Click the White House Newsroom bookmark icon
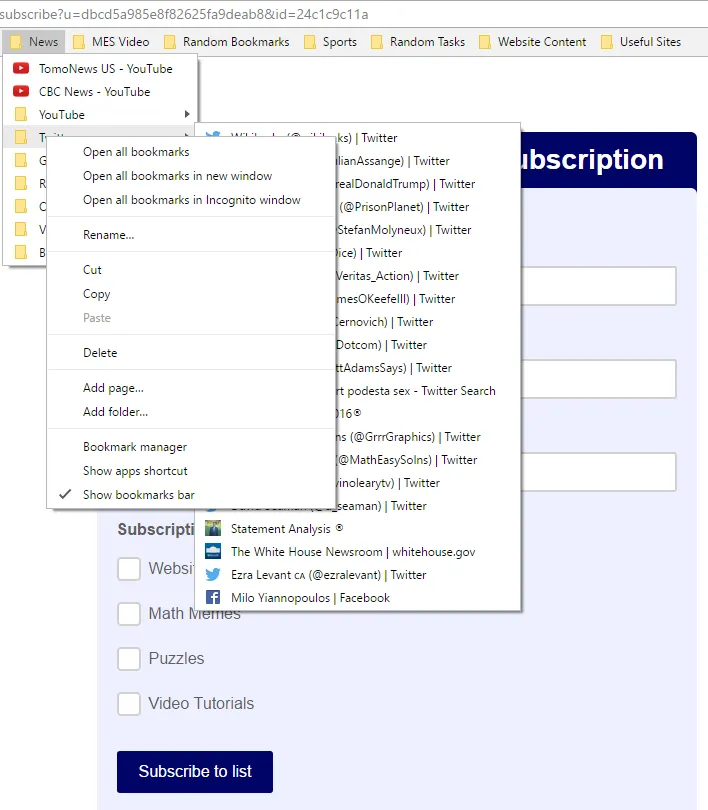Screen dimensions: 708x810 pos(213,552)
